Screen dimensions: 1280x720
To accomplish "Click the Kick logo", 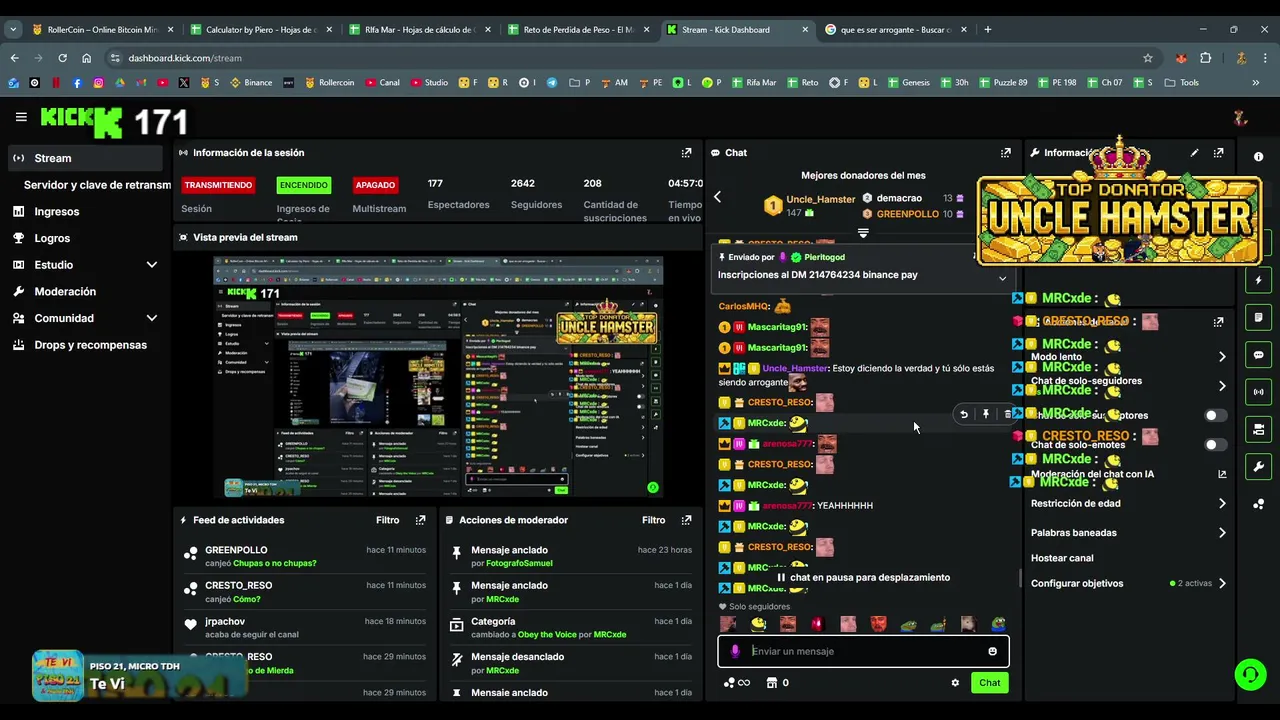I will pos(81,121).
